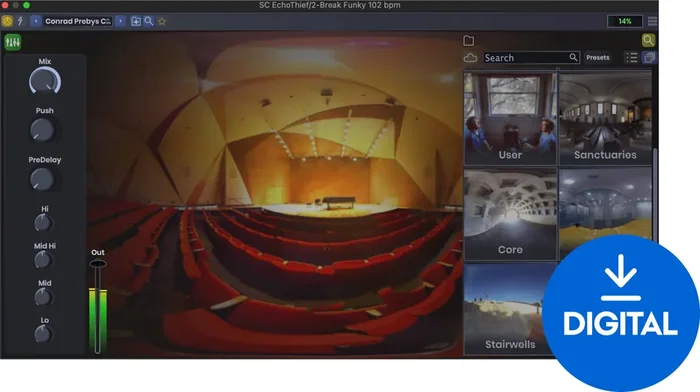Toggle the green mixer controls panel icon
Screen dimensions: 700x392
[13, 42]
